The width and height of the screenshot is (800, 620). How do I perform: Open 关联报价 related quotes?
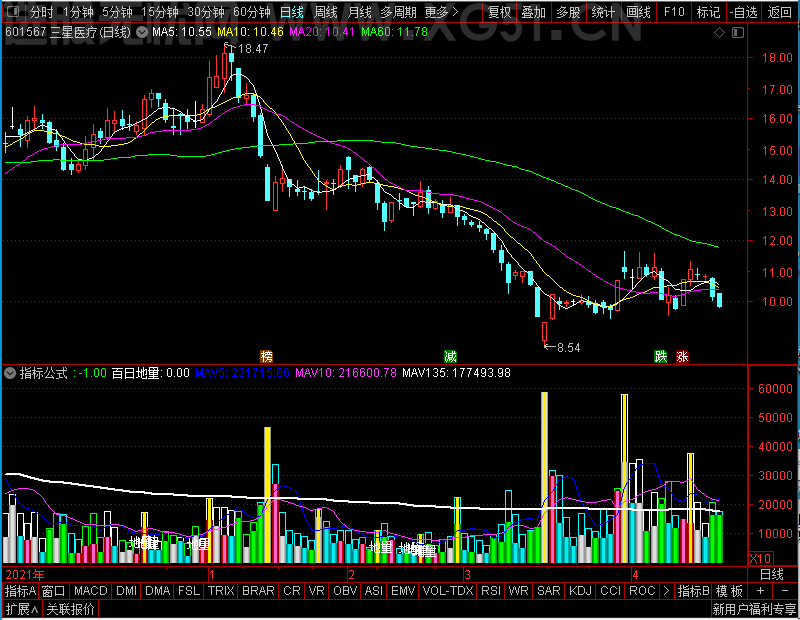(x=70, y=609)
